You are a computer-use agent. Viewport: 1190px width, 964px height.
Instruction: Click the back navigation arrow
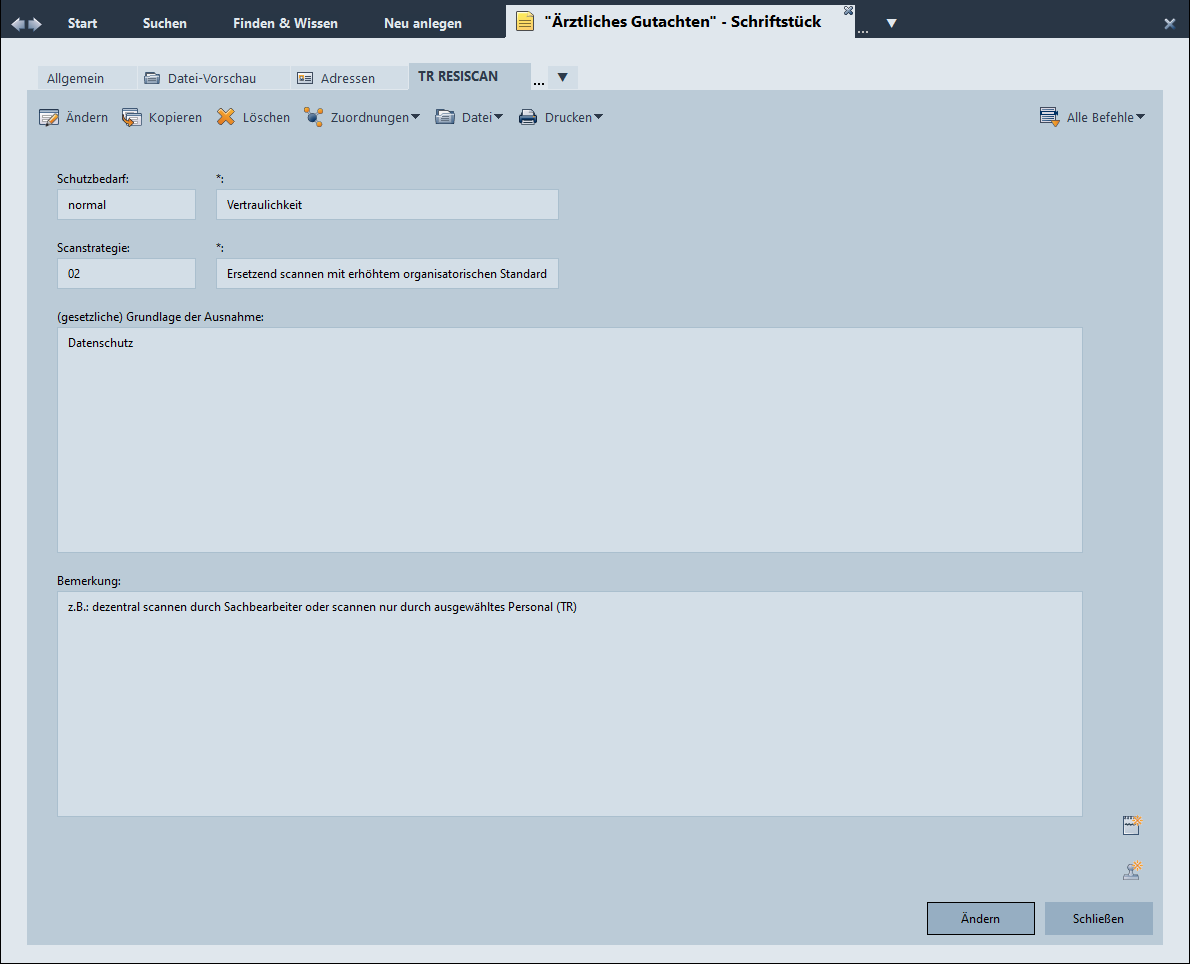(18, 23)
